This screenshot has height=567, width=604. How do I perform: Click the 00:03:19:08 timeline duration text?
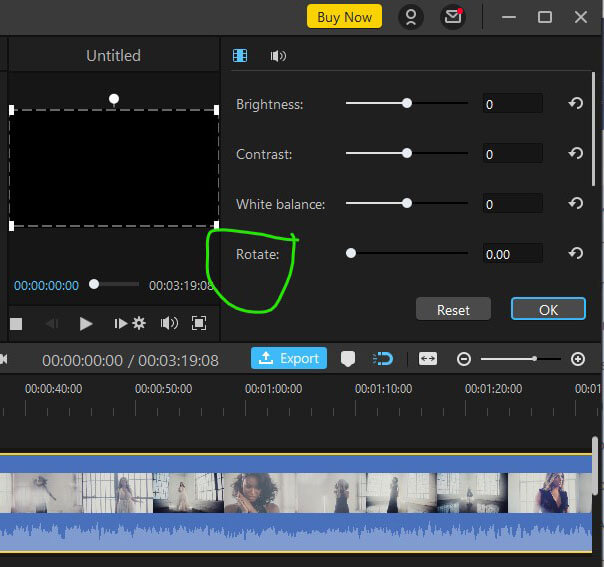tap(178, 361)
